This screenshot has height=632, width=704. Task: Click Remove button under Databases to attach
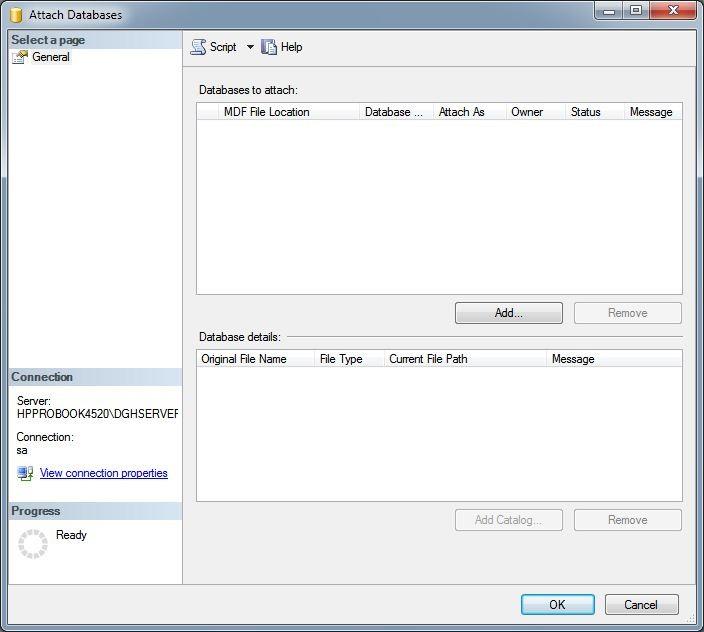(x=628, y=313)
